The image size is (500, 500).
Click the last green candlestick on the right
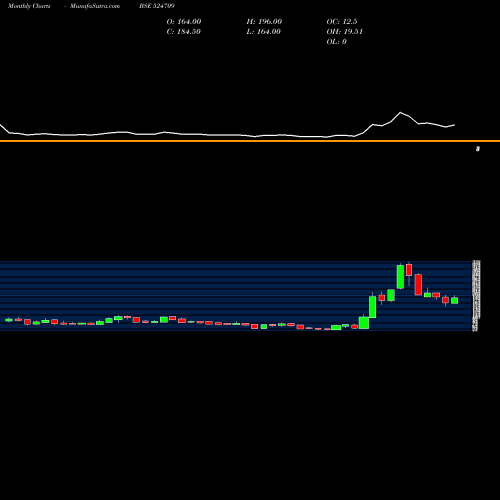[x=454, y=300]
